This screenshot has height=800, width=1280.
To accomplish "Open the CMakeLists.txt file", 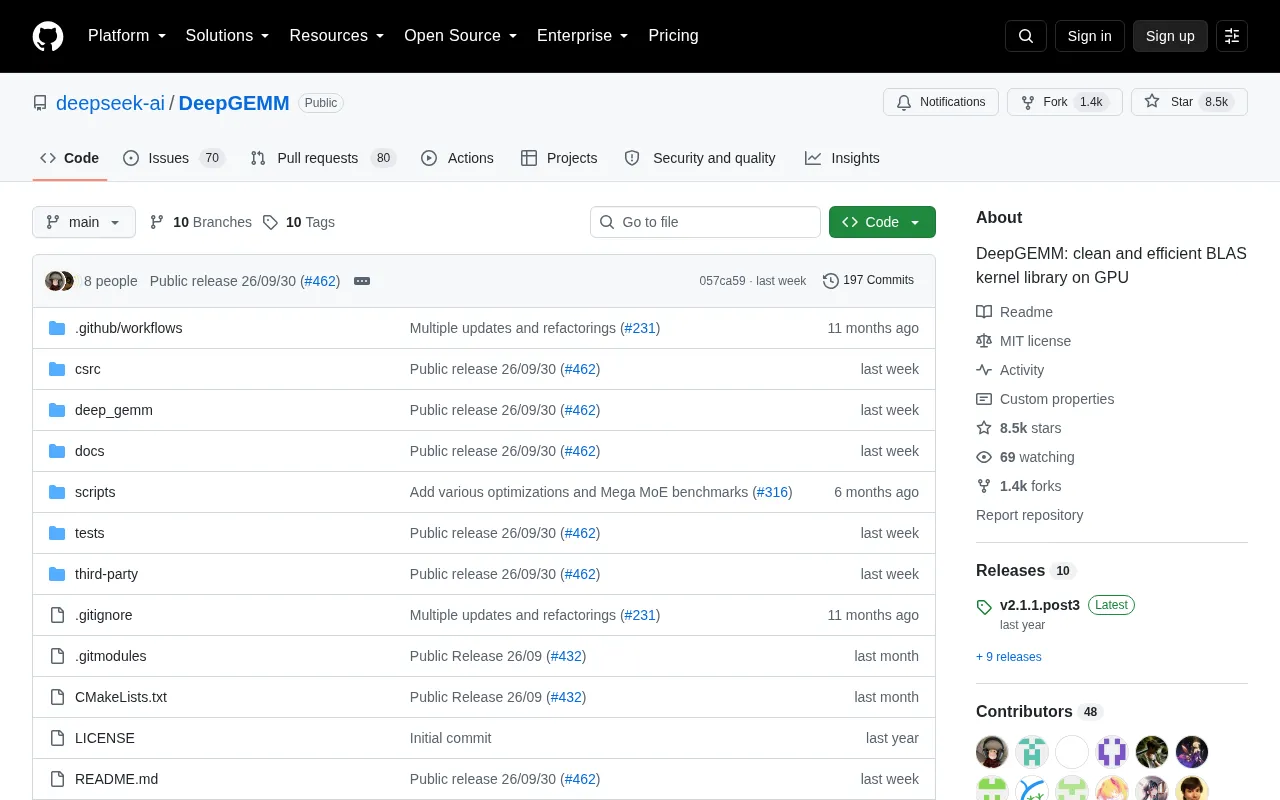I will tap(121, 697).
